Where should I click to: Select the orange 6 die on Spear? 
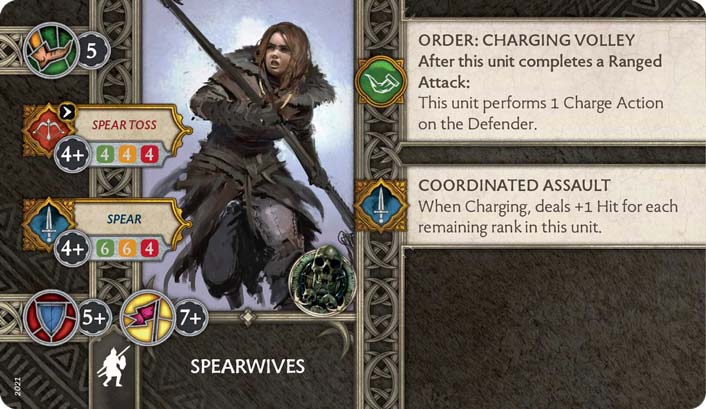(x=127, y=248)
